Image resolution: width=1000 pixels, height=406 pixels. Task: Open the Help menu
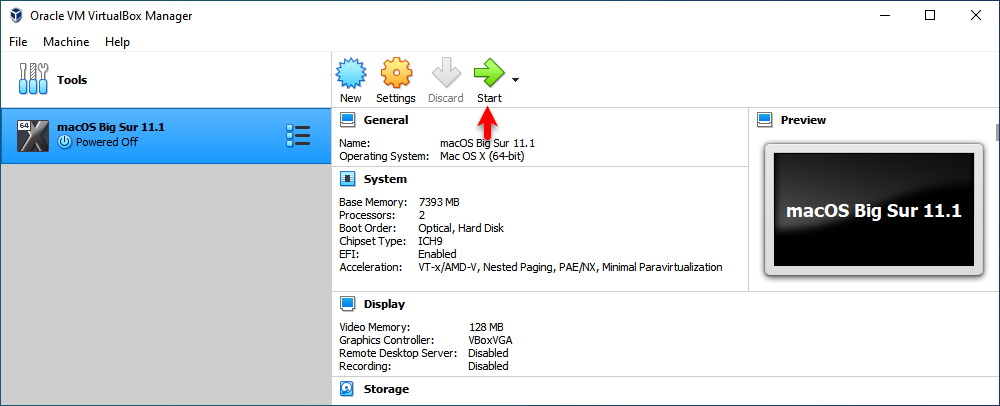pos(117,42)
